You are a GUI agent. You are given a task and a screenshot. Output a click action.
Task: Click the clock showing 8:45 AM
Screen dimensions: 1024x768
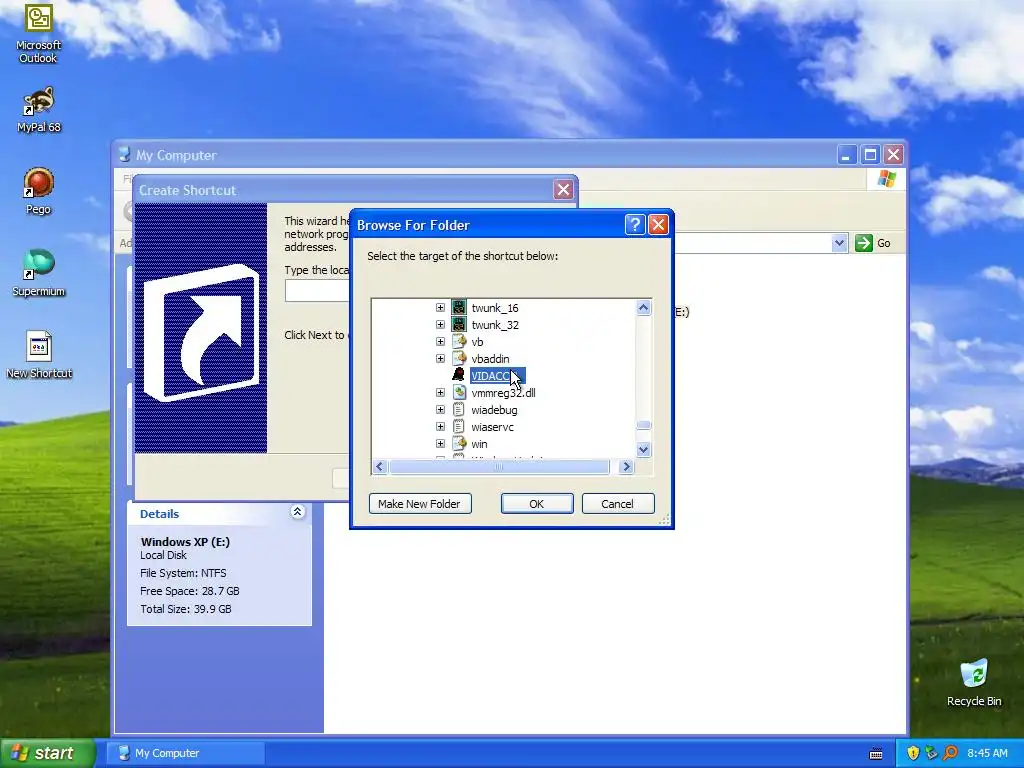pyautogui.click(x=987, y=753)
